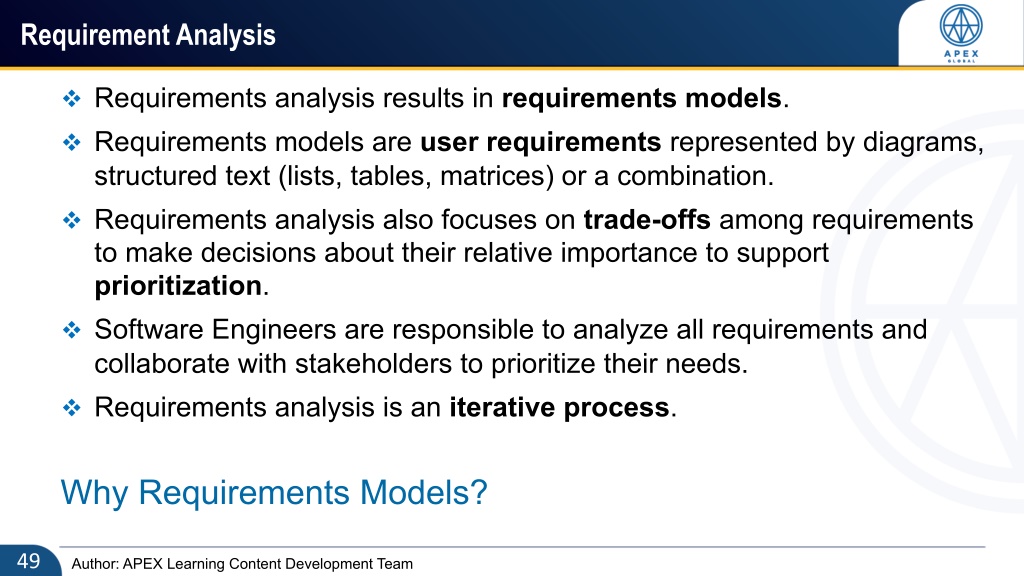Image resolution: width=1024 pixels, height=576 pixels.
Task: Click the bold 'prioritization' word
Action: (x=178, y=286)
